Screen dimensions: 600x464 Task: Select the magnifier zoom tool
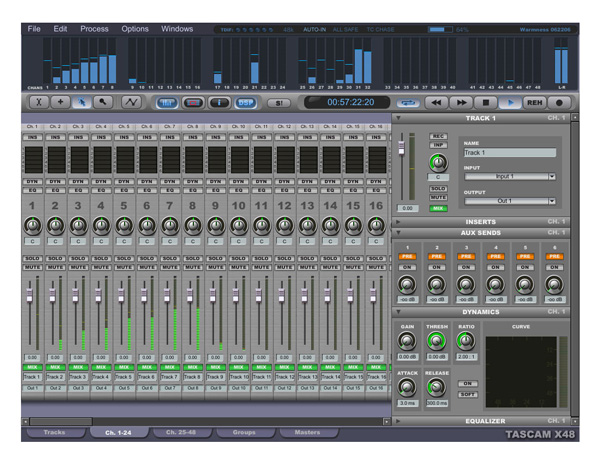click(x=103, y=102)
